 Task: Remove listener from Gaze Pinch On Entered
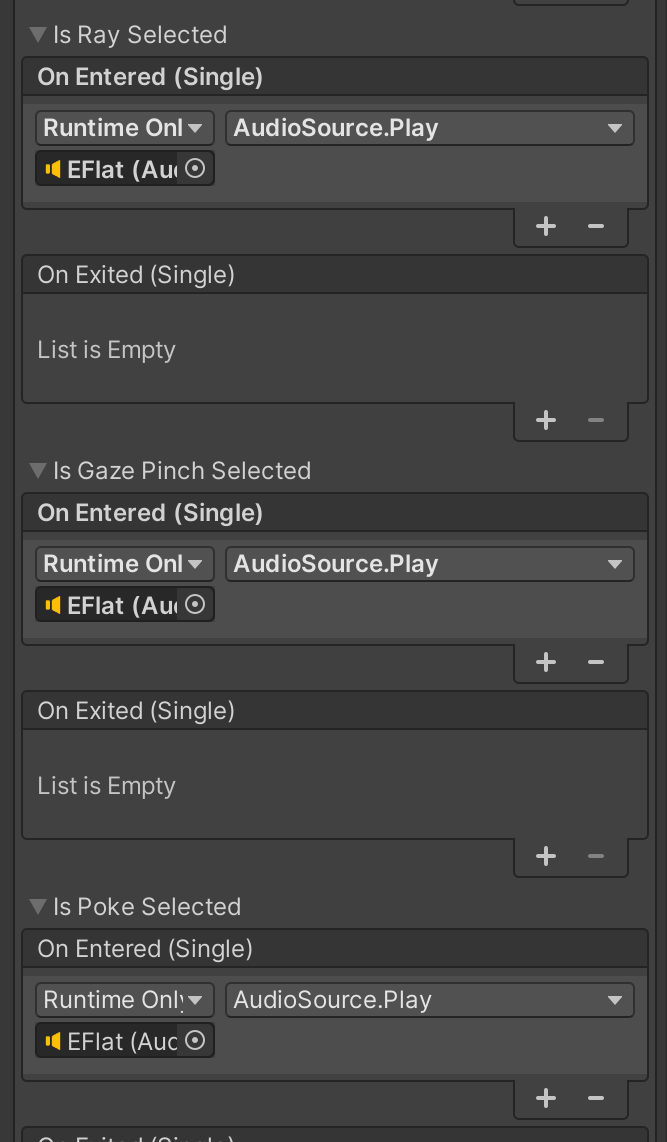[x=596, y=662]
